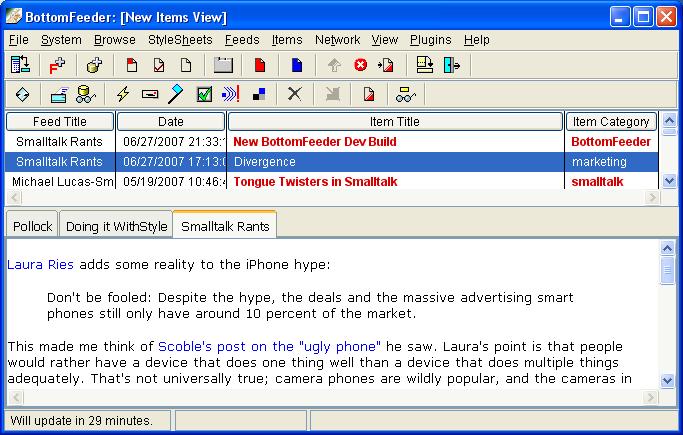Click the Item Category column header
The image size is (683, 435).
click(611, 121)
